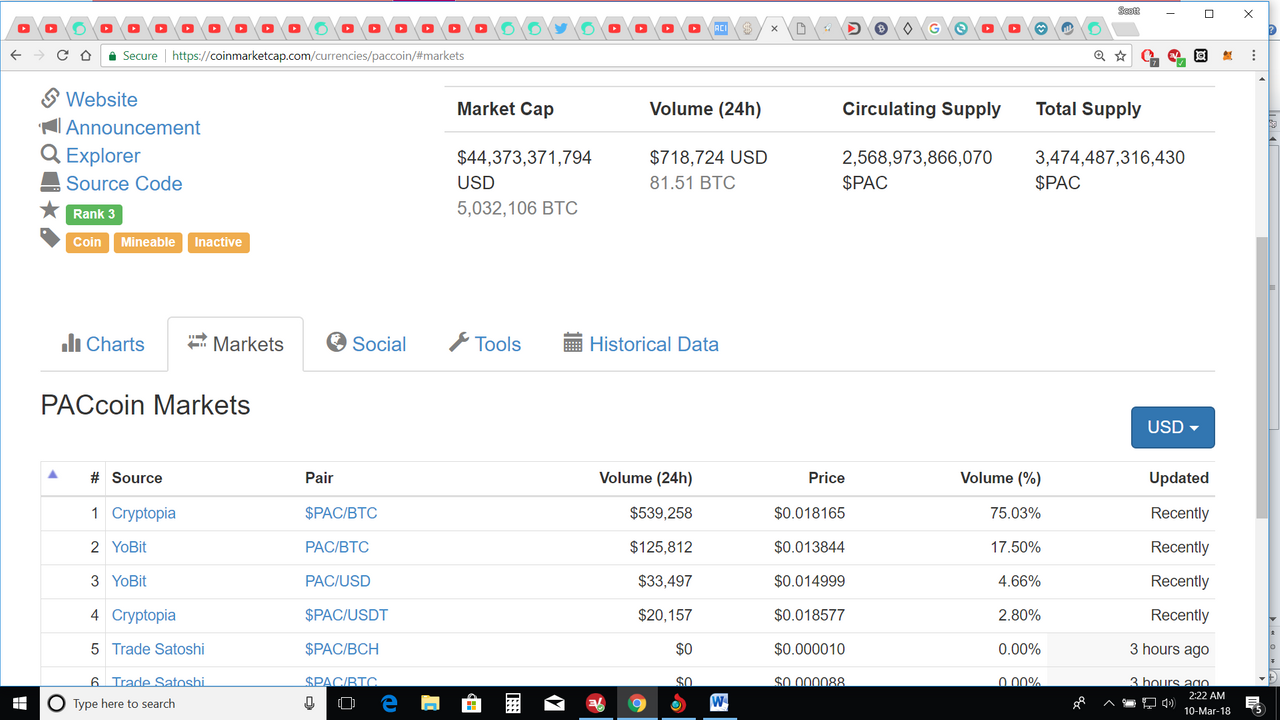Sort table by Source column
The image size is (1280, 720).
coord(137,478)
